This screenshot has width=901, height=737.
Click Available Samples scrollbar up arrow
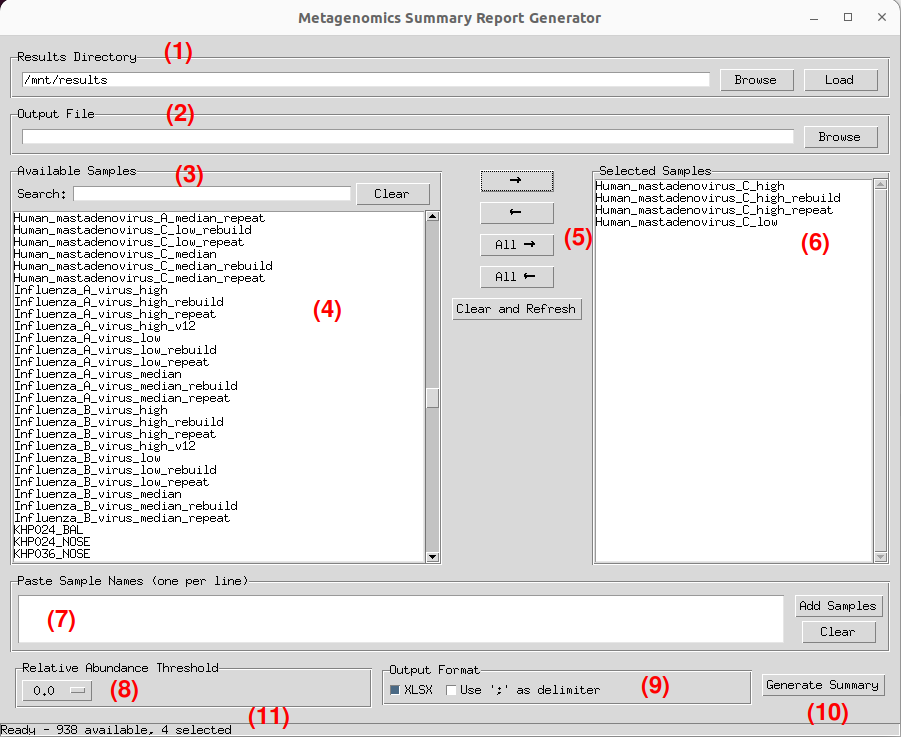(433, 215)
